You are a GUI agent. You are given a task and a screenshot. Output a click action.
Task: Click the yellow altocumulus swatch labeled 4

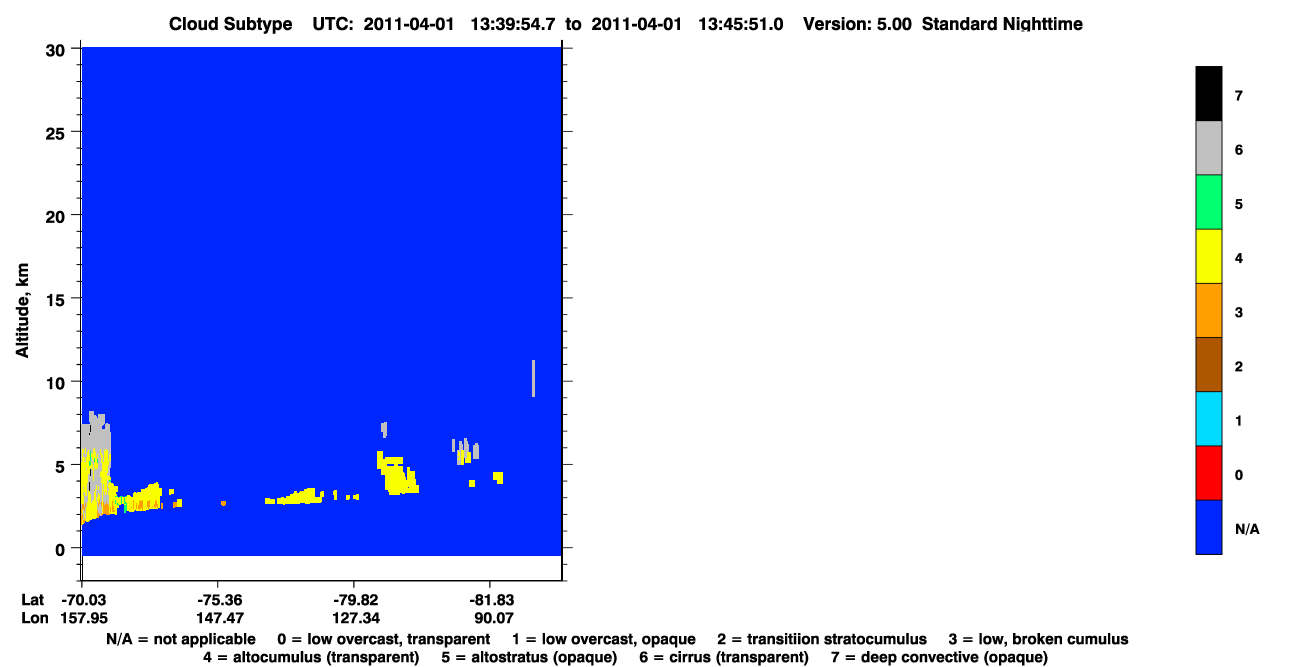1208,256
